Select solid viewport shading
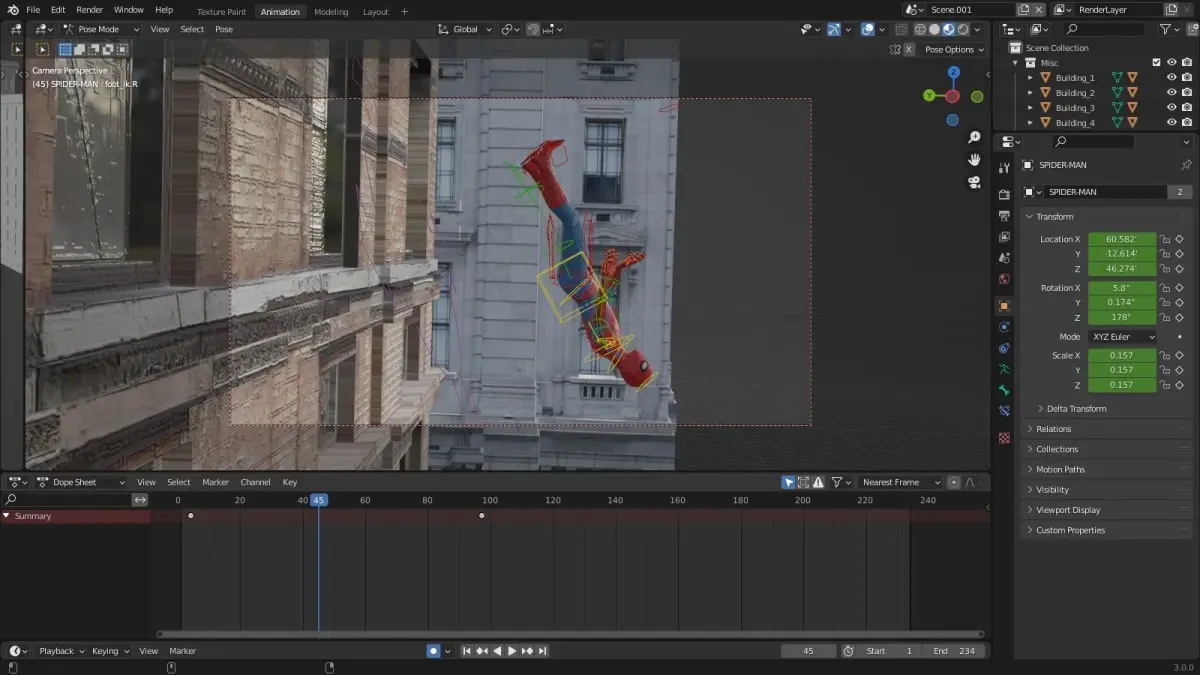1200x675 pixels. pos(934,29)
